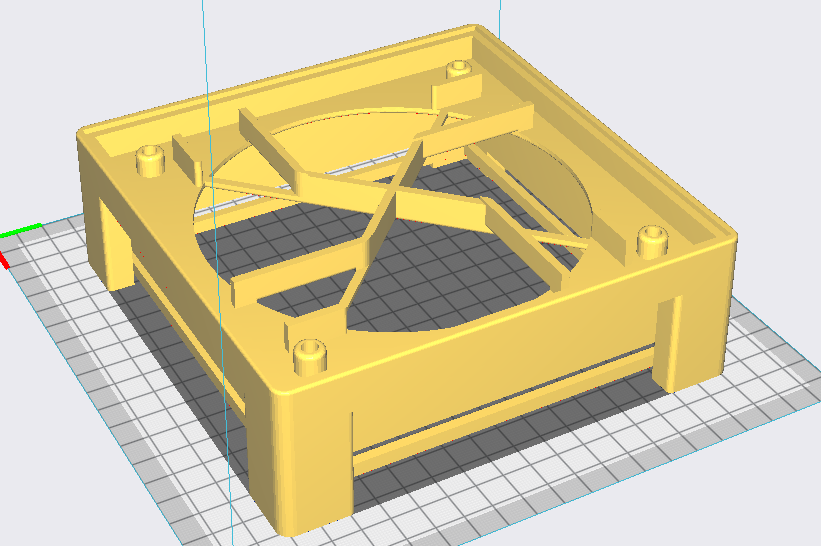Image resolution: width=821 pixels, height=546 pixels.
Task: Click the green Y axis indicator
Action: (x=21, y=230)
